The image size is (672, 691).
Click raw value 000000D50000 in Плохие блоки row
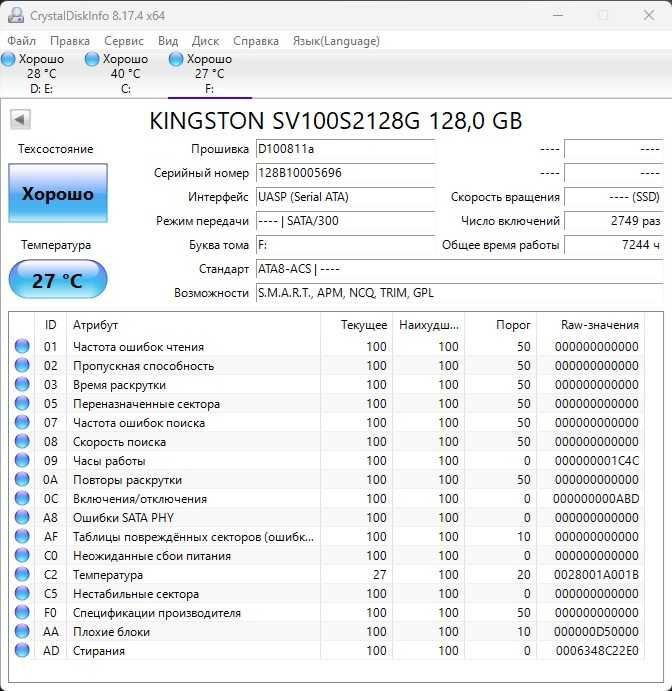[597, 632]
